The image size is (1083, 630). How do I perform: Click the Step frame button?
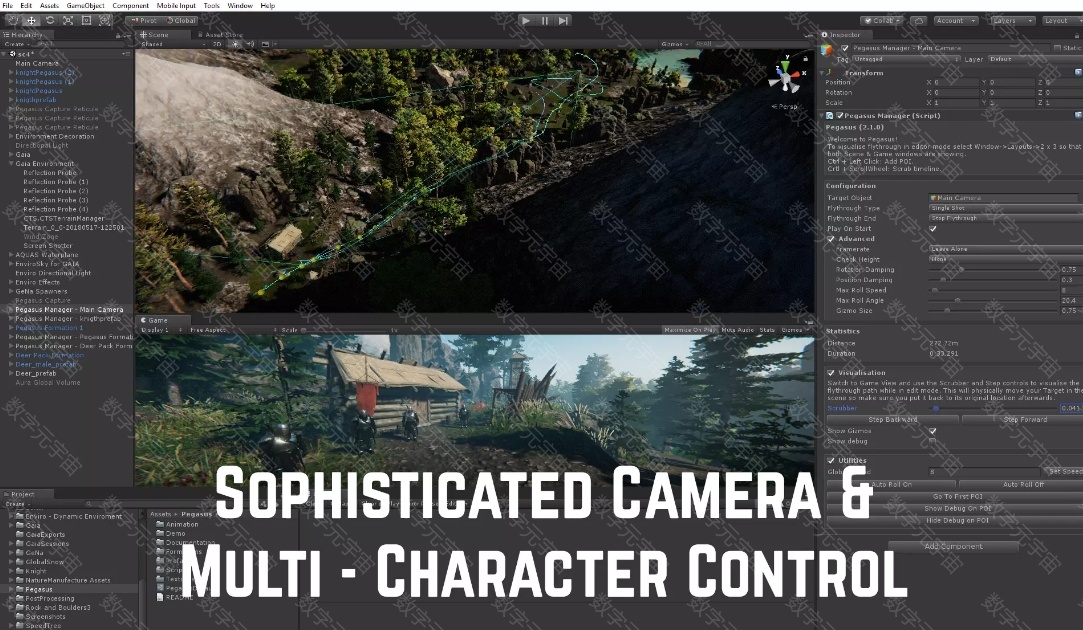click(x=564, y=20)
